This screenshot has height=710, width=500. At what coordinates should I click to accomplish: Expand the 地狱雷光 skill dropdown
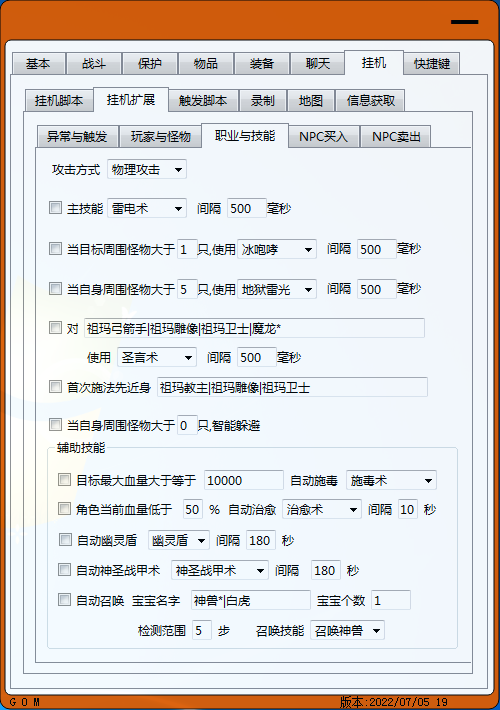pyautogui.click(x=277, y=289)
